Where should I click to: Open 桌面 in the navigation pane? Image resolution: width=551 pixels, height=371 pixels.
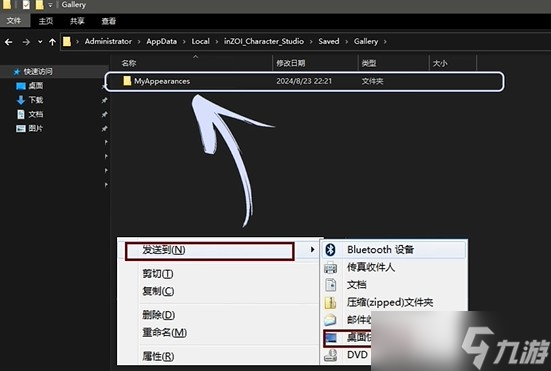36,86
